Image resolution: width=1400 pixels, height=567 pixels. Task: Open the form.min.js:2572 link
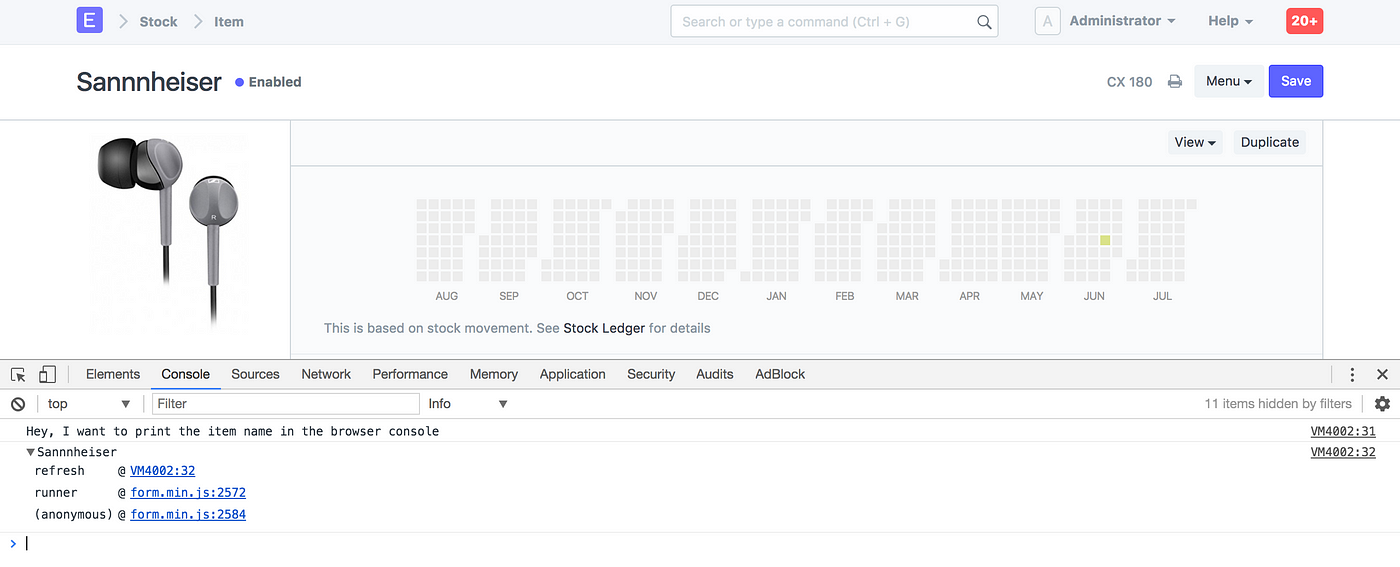click(x=188, y=493)
